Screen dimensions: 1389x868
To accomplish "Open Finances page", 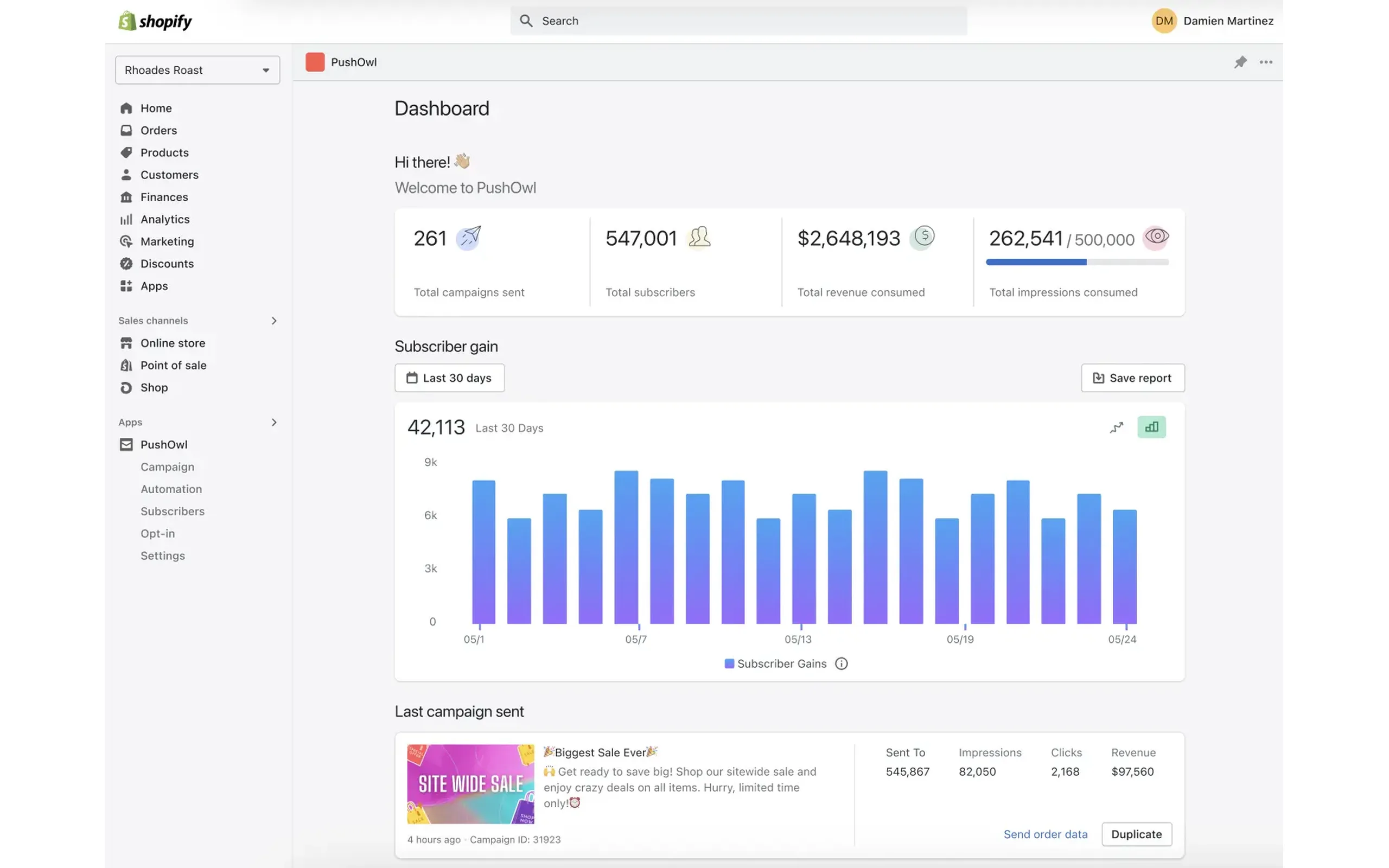I will point(164,197).
